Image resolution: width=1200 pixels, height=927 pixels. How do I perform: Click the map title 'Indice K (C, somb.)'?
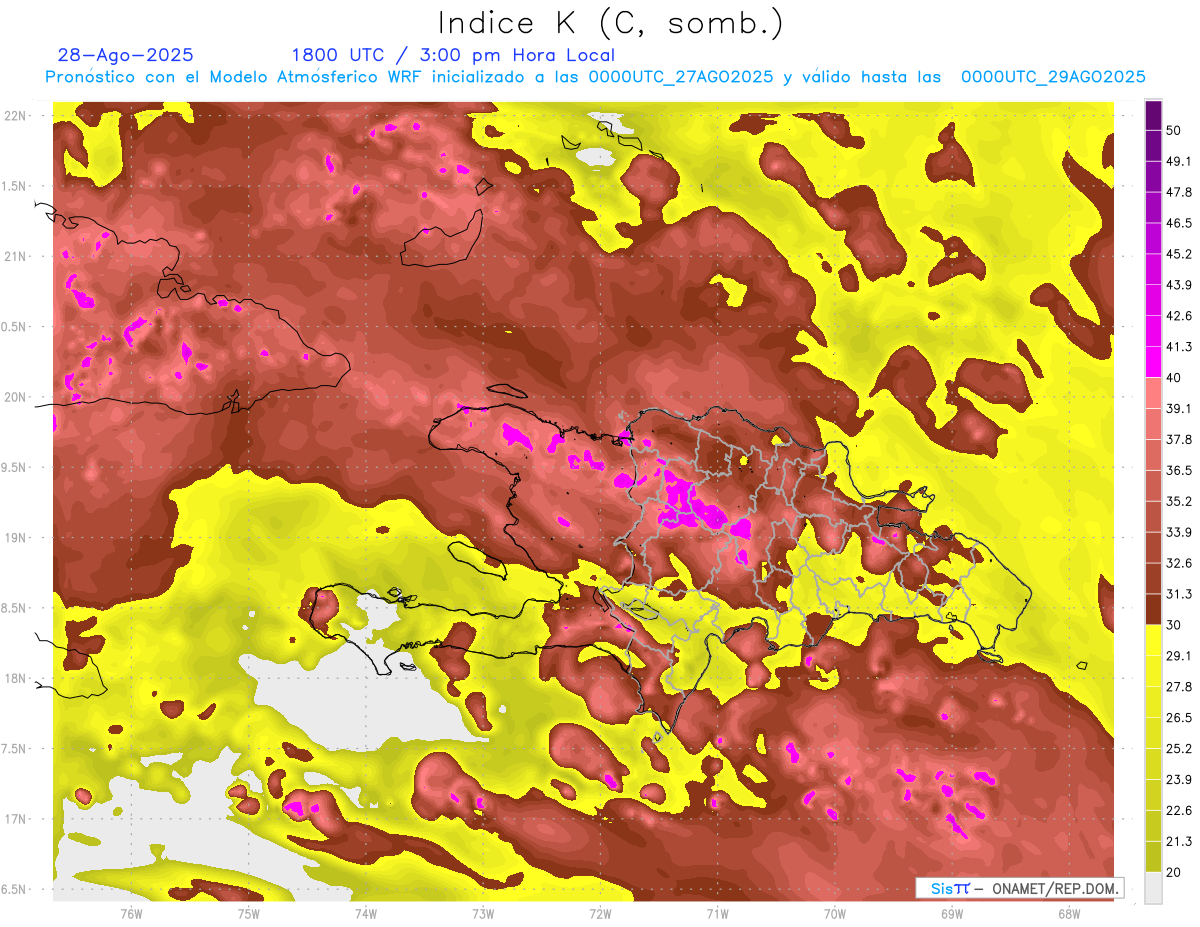(x=610, y=23)
